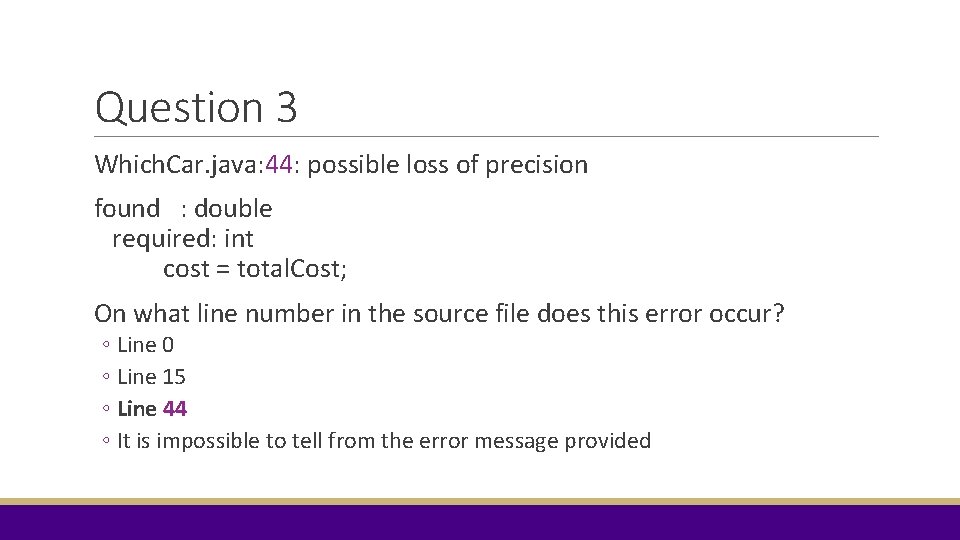Select the "found : double" line

pos(184,209)
